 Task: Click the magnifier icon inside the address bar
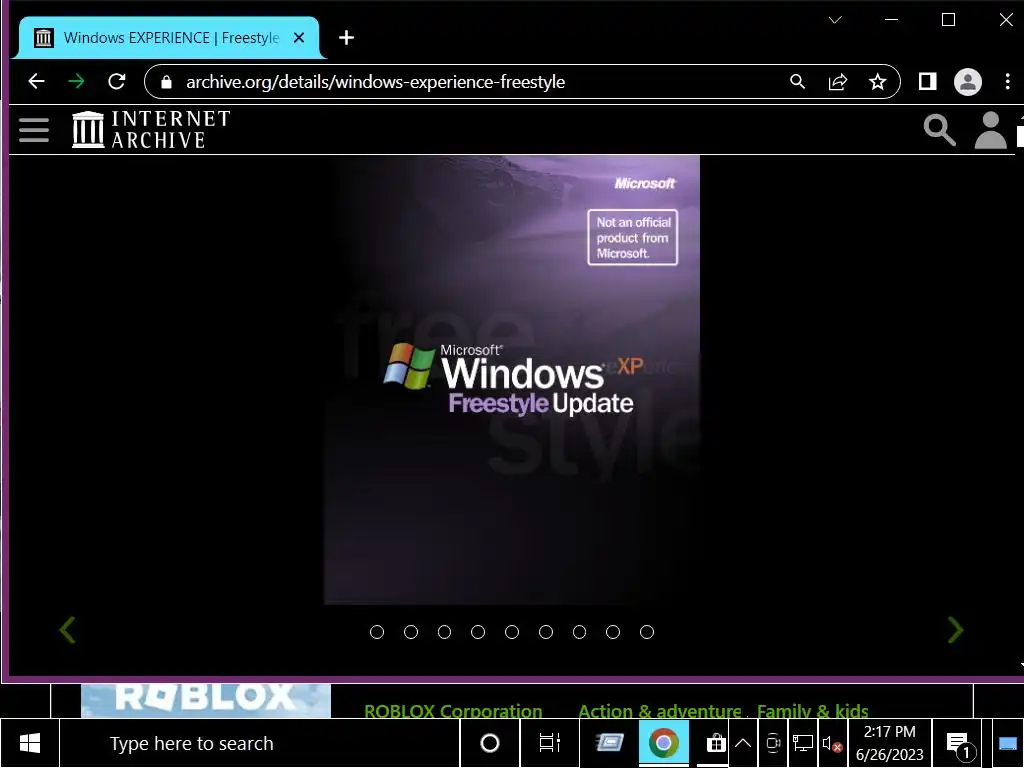(797, 82)
